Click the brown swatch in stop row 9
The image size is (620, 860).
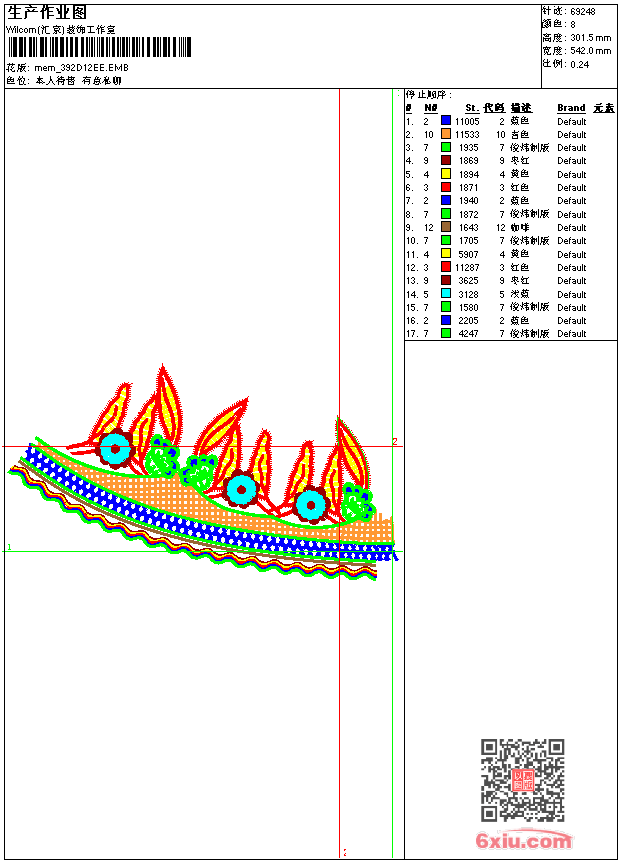tap(446, 227)
